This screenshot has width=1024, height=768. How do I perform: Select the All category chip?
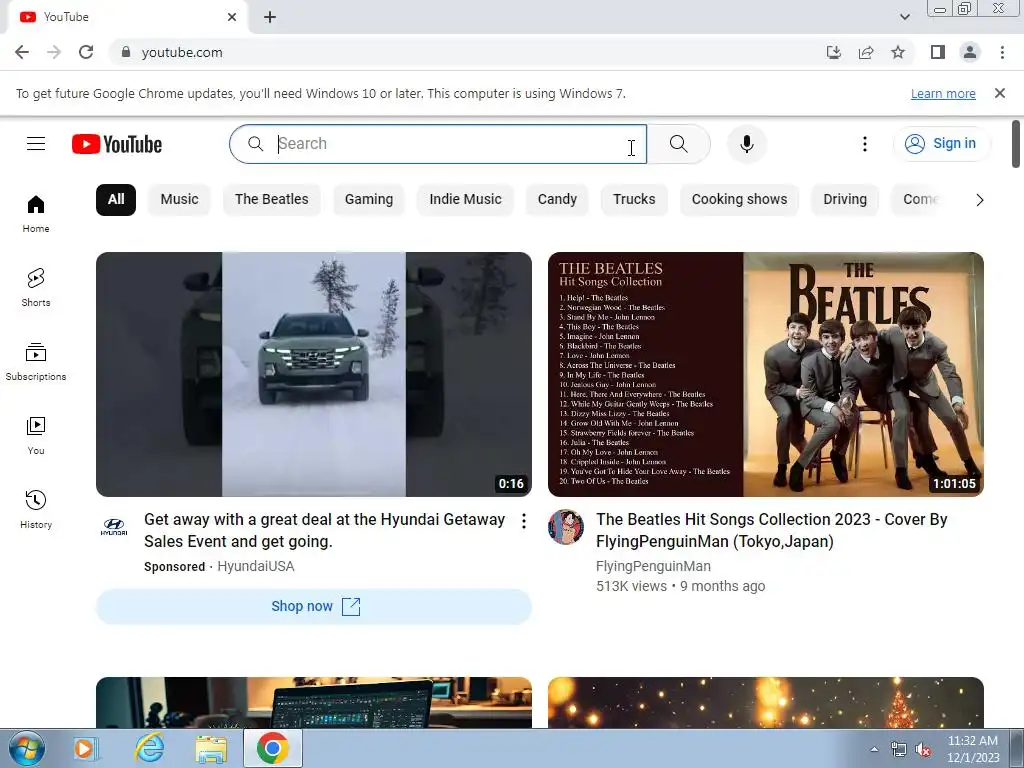[116, 199]
